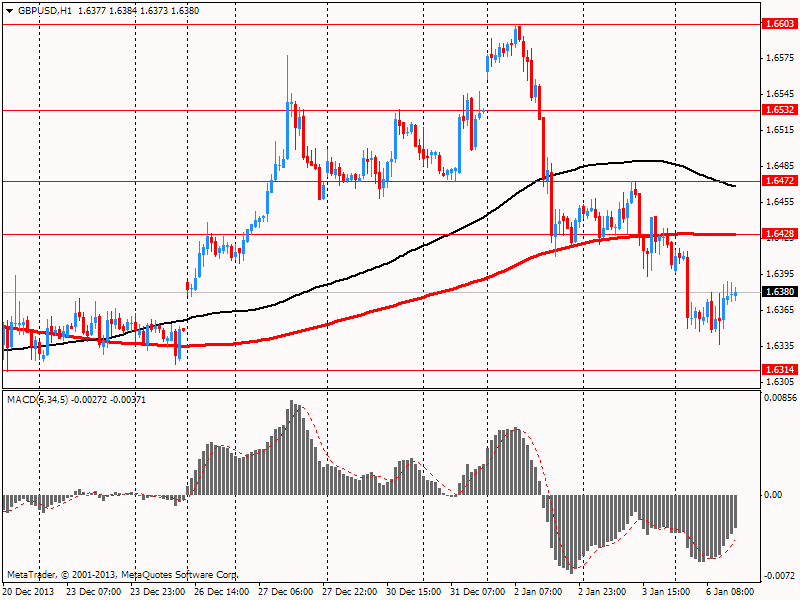The image size is (800, 600).
Task: Select the 1.6603 red price label
Action: (781, 23)
